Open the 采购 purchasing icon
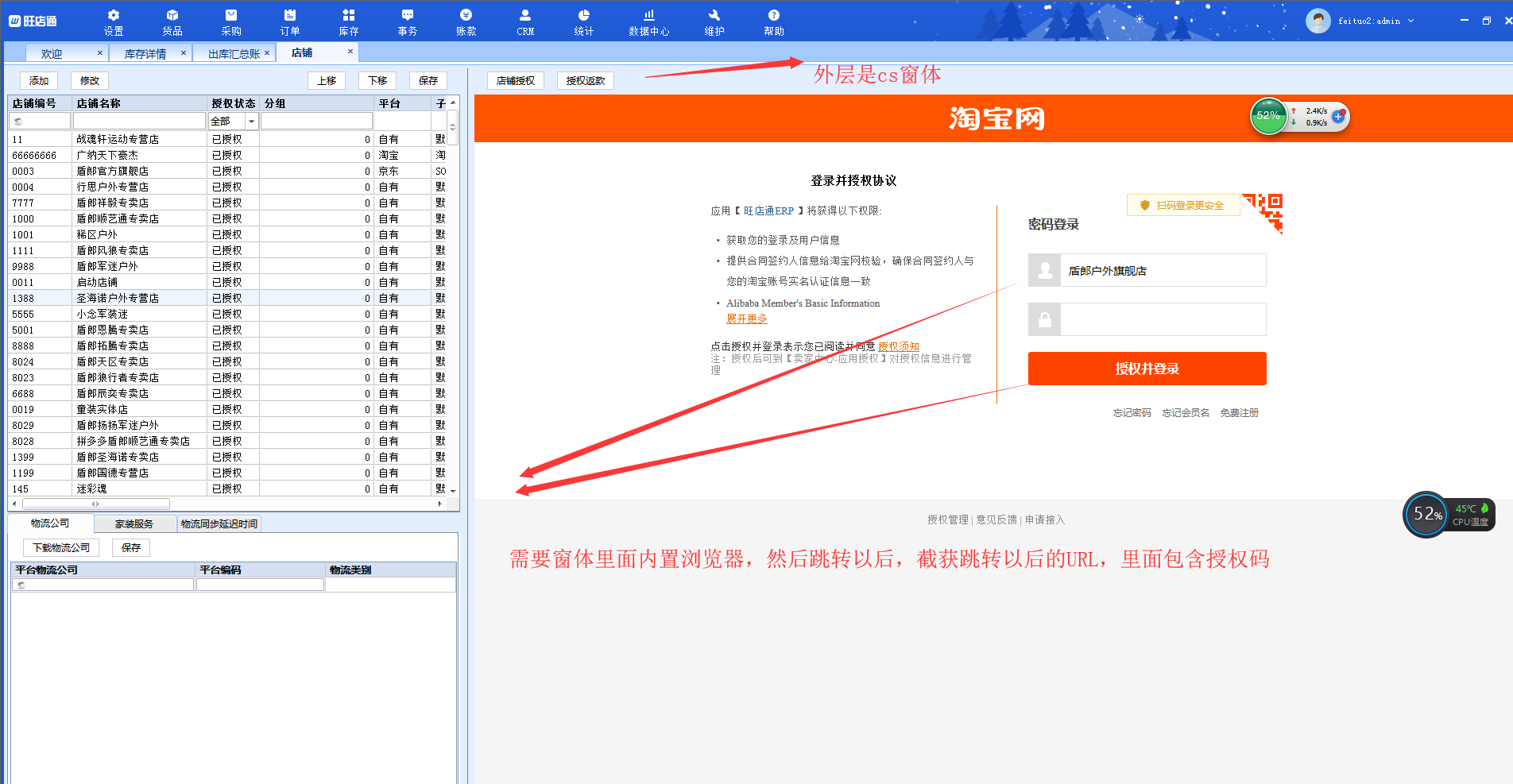This screenshot has width=1513, height=784. [230, 21]
